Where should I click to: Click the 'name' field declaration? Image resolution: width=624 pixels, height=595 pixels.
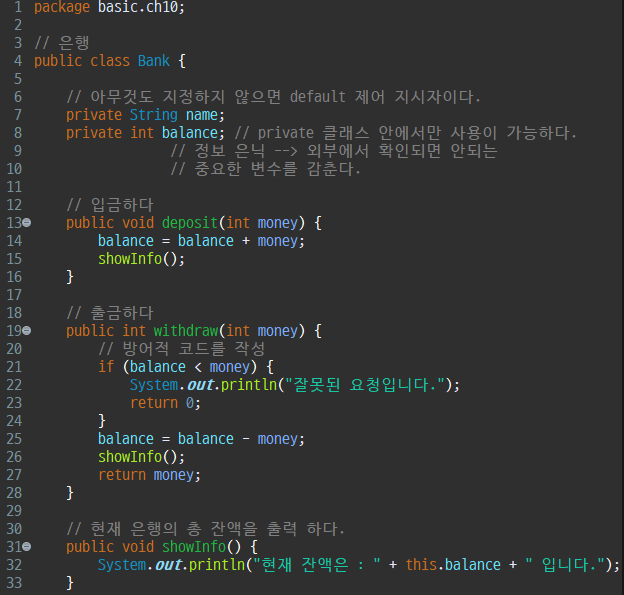[x=201, y=115]
